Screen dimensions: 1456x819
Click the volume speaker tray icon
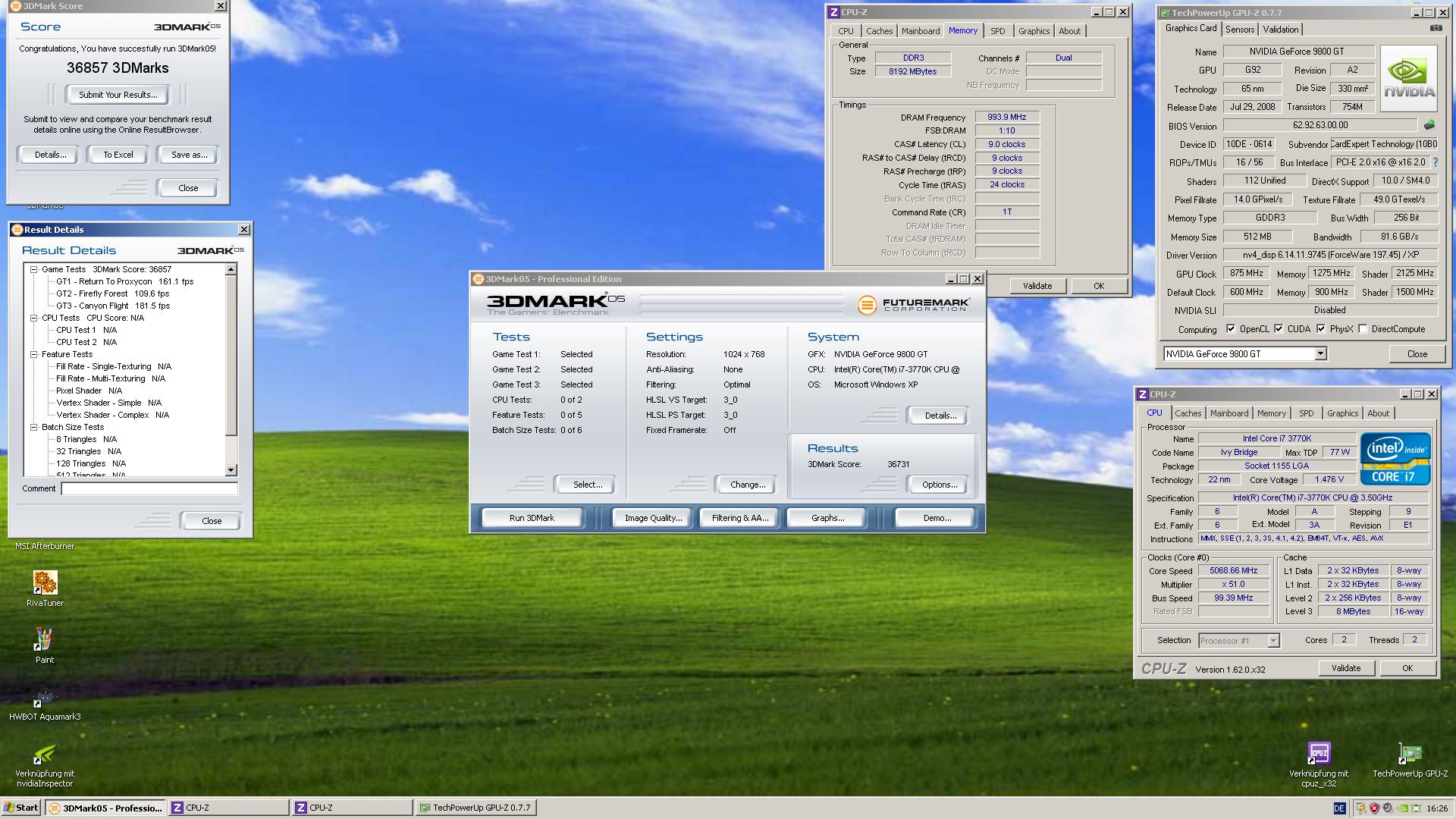(x=1388, y=808)
